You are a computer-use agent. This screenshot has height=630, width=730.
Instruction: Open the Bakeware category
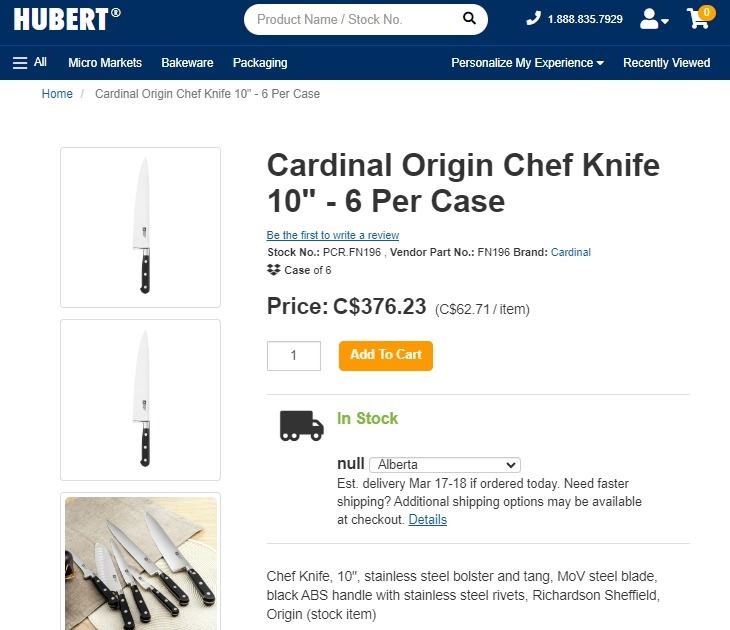[187, 62]
